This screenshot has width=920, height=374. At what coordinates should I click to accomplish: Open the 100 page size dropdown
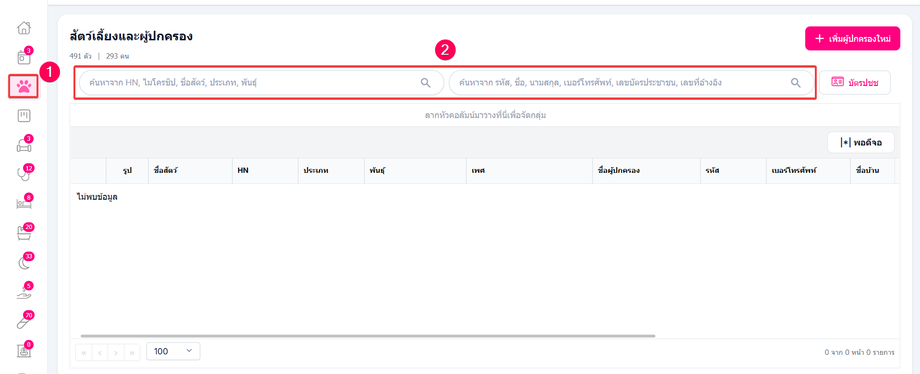click(173, 351)
